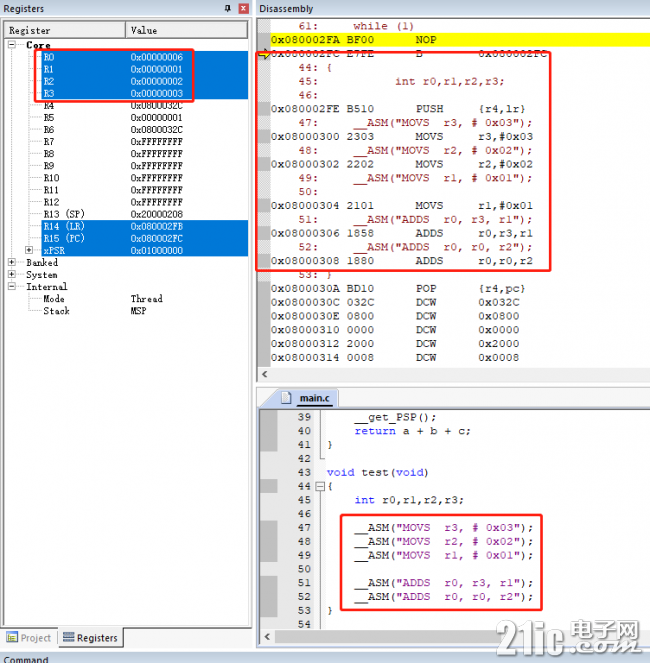Screen dimensions: 650x663
Task: Click line 43 void test(void)
Action: 378,472
